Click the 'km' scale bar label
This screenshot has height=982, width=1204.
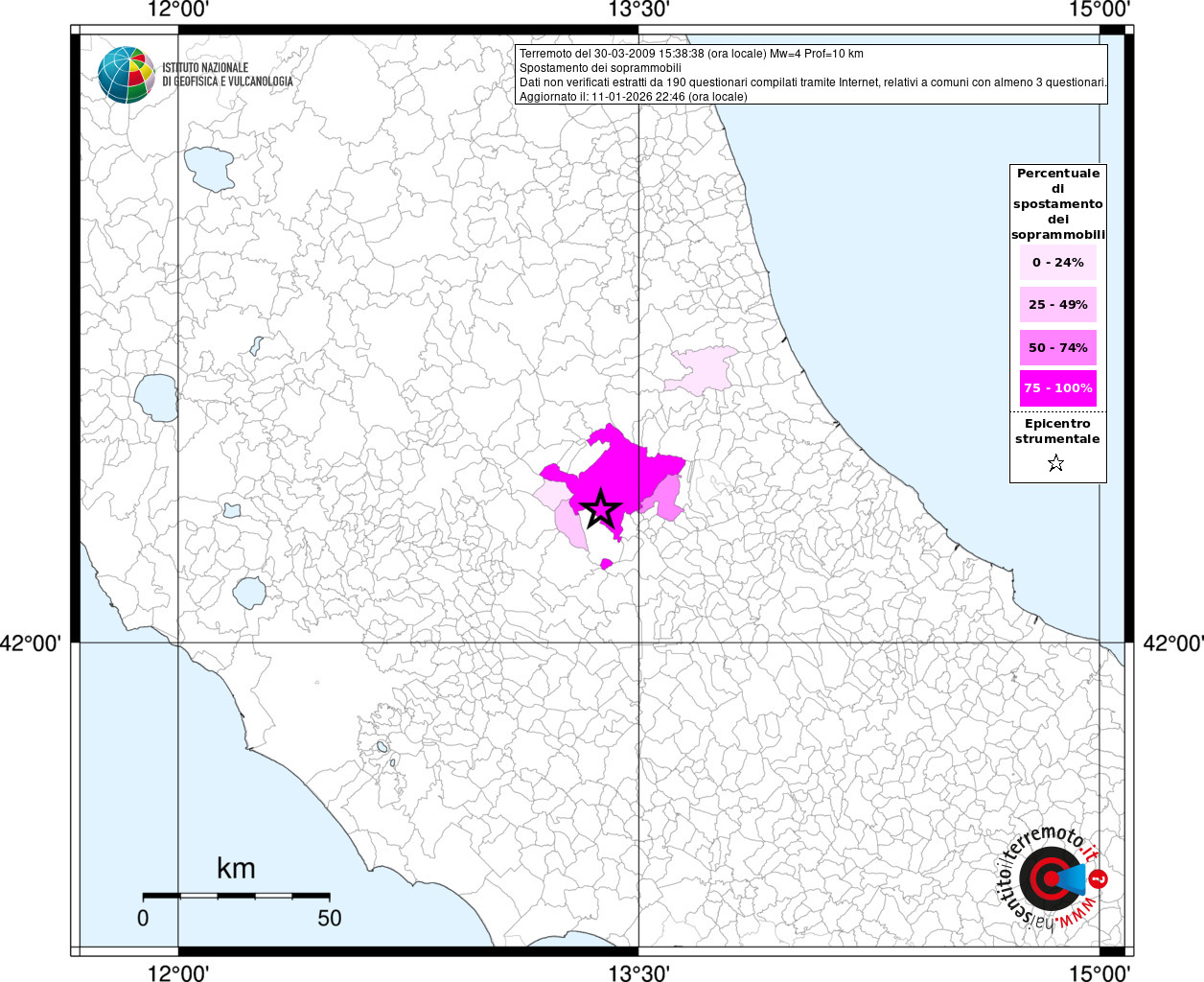coord(236,869)
